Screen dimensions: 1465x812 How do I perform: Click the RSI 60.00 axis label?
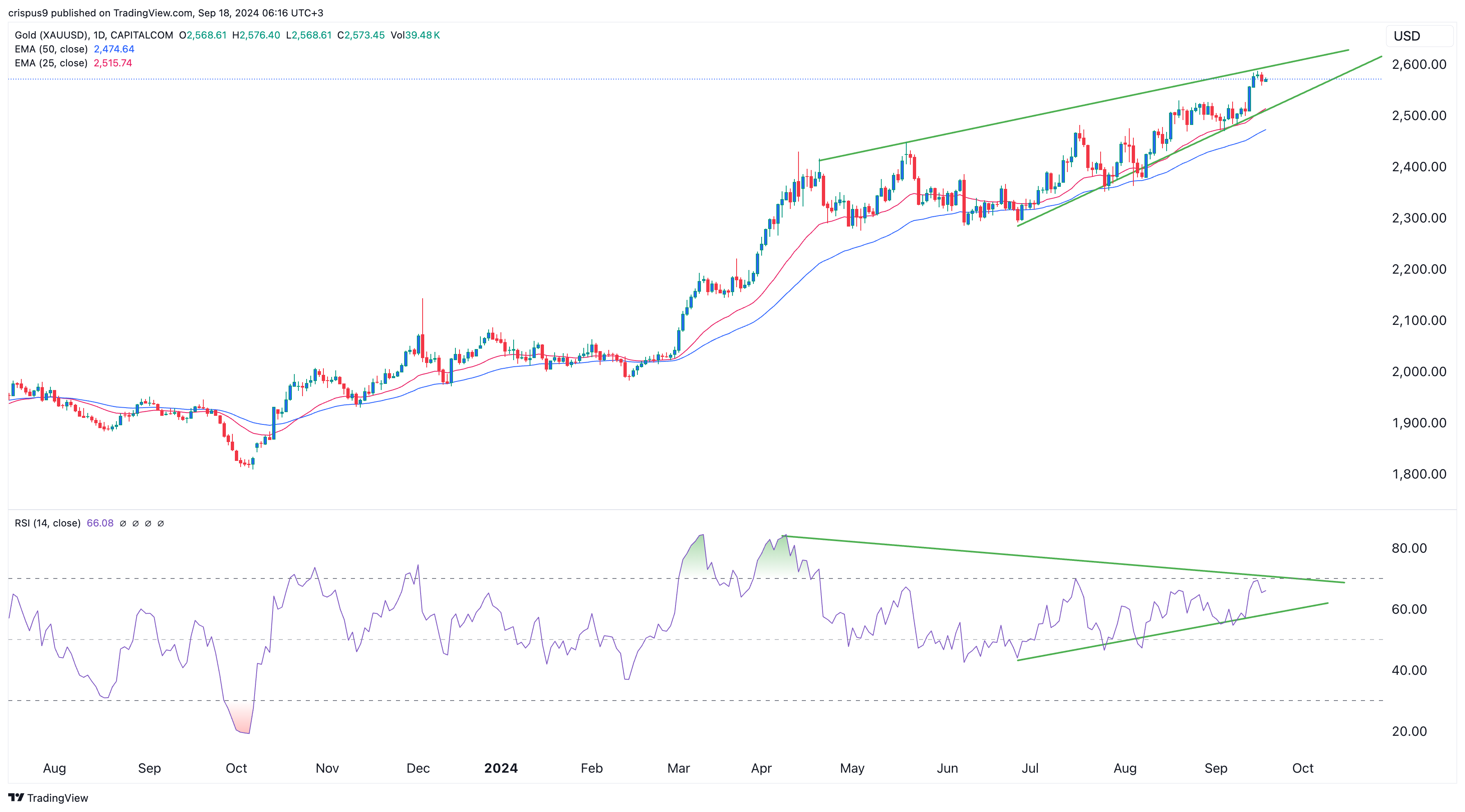click(x=1409, y=609)
